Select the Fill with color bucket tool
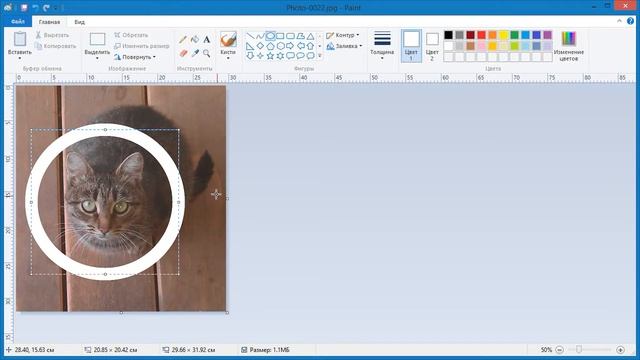The width and height of the screenshot is (640, 360). point(195,40)
